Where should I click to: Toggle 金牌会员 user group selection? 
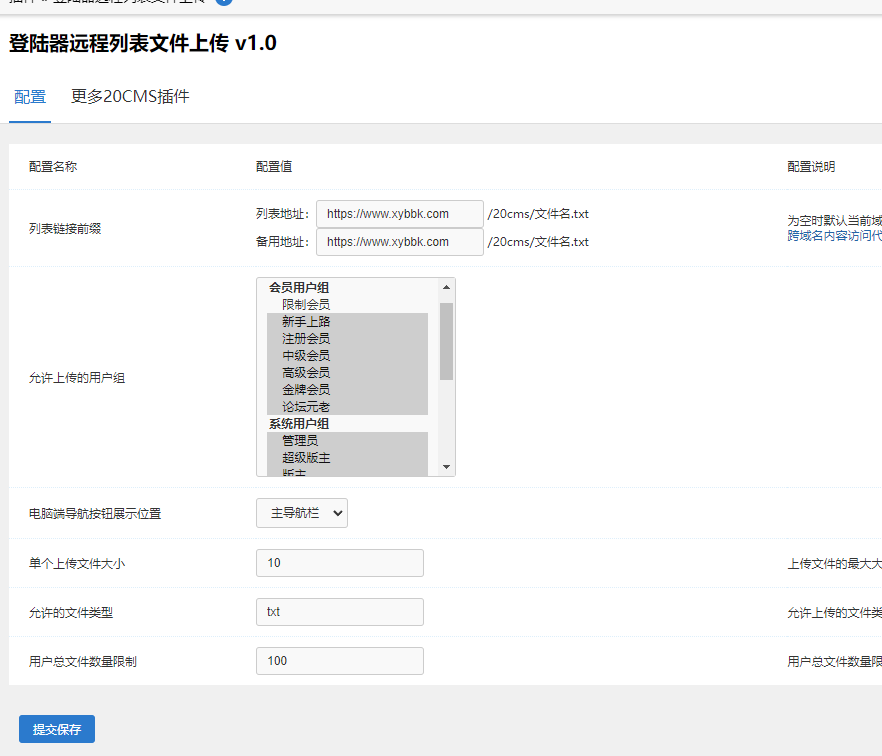(305, 389)
